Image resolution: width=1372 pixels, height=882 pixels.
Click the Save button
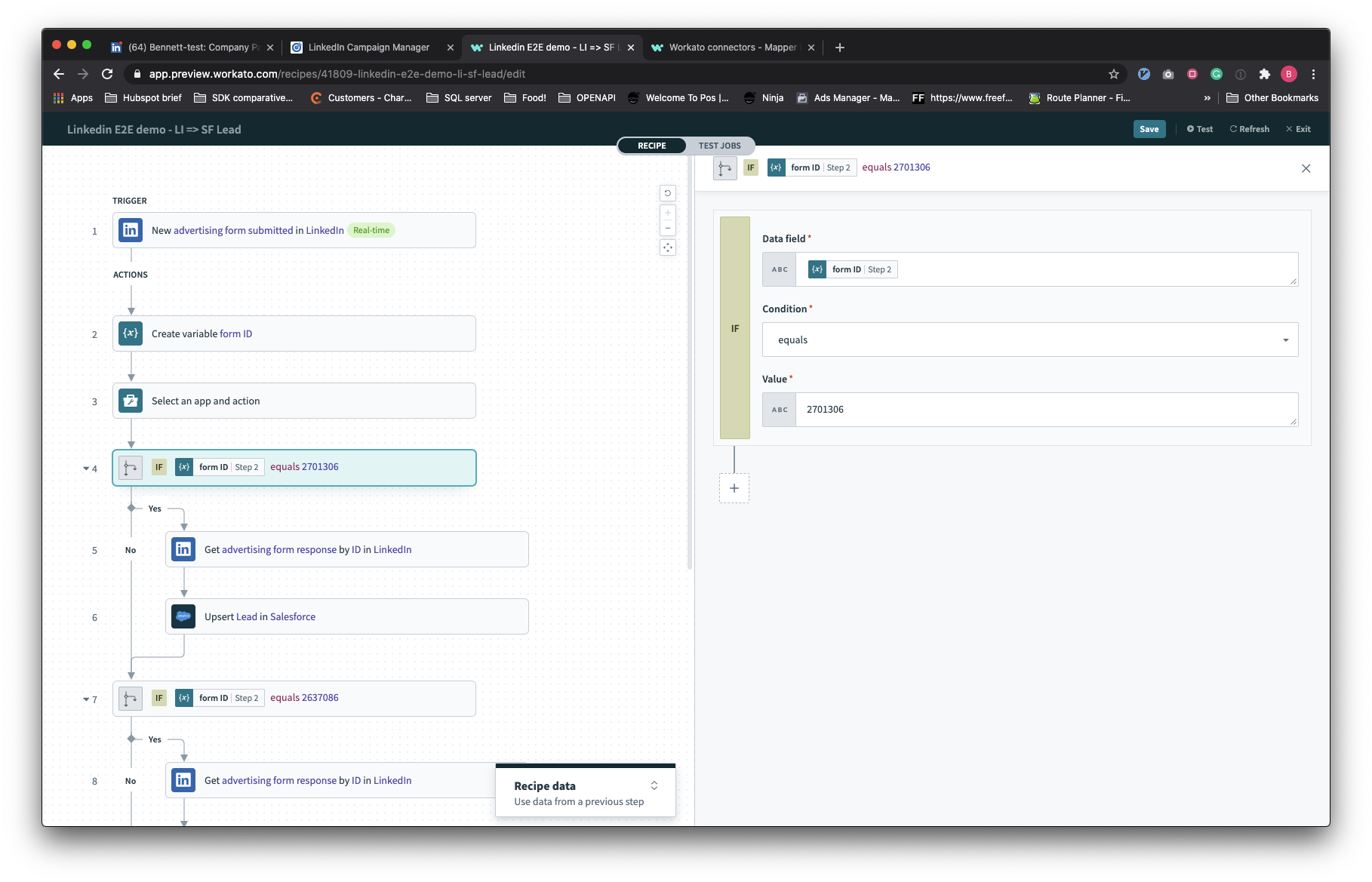tap(1148, 129)
